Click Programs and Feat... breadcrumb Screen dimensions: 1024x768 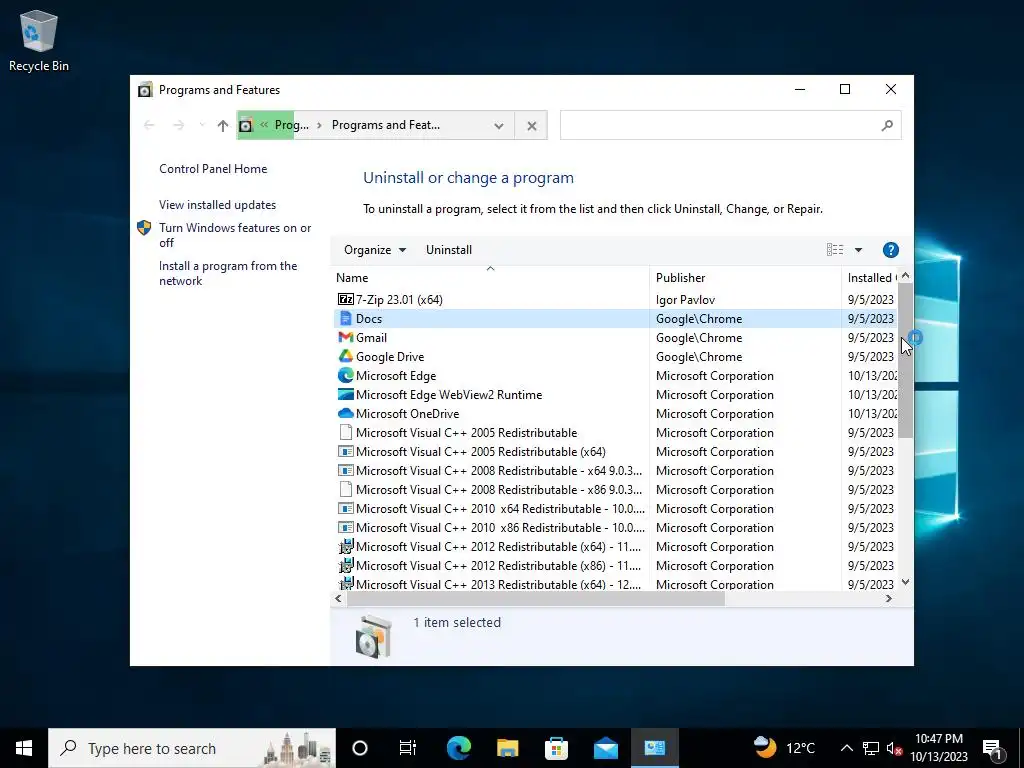pyautogui.click(x=386, y=125)
